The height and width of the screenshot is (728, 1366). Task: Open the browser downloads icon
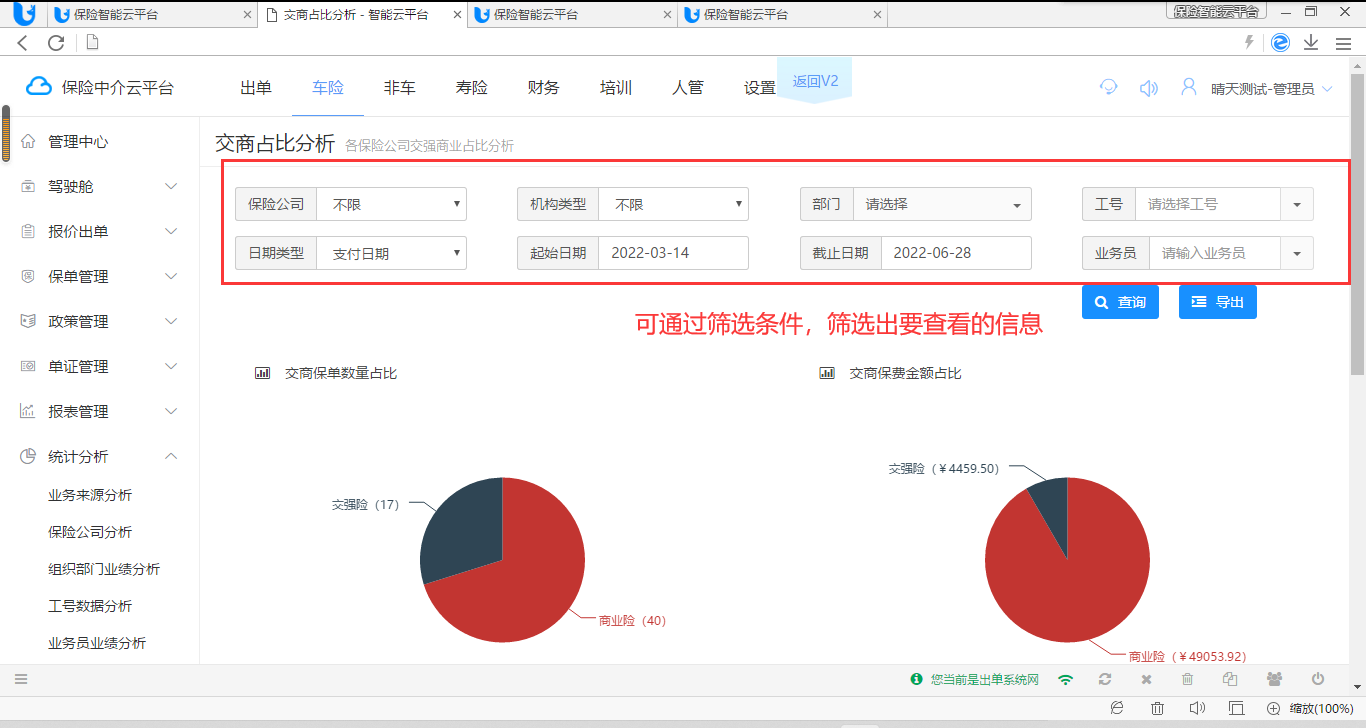[1311, 42]
